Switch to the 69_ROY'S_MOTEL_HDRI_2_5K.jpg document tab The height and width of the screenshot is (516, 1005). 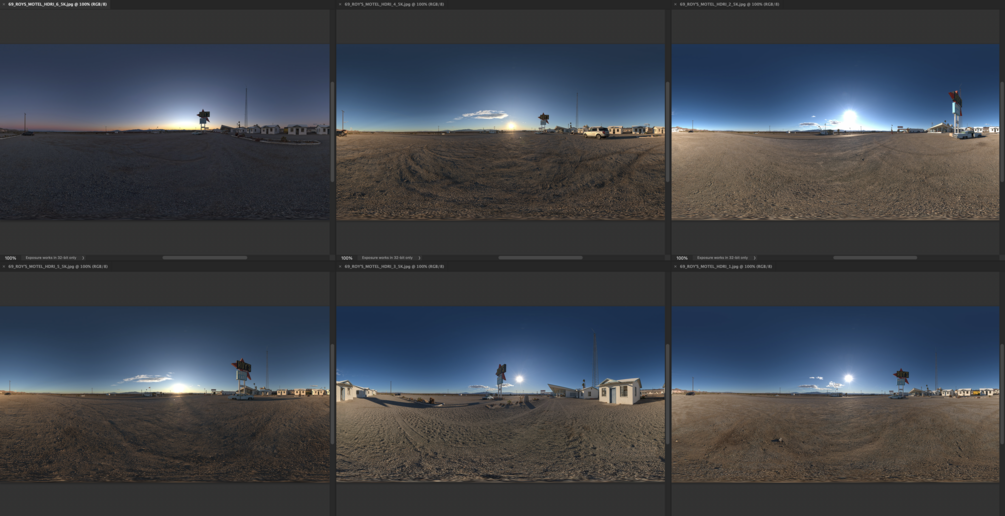point(729,4)
